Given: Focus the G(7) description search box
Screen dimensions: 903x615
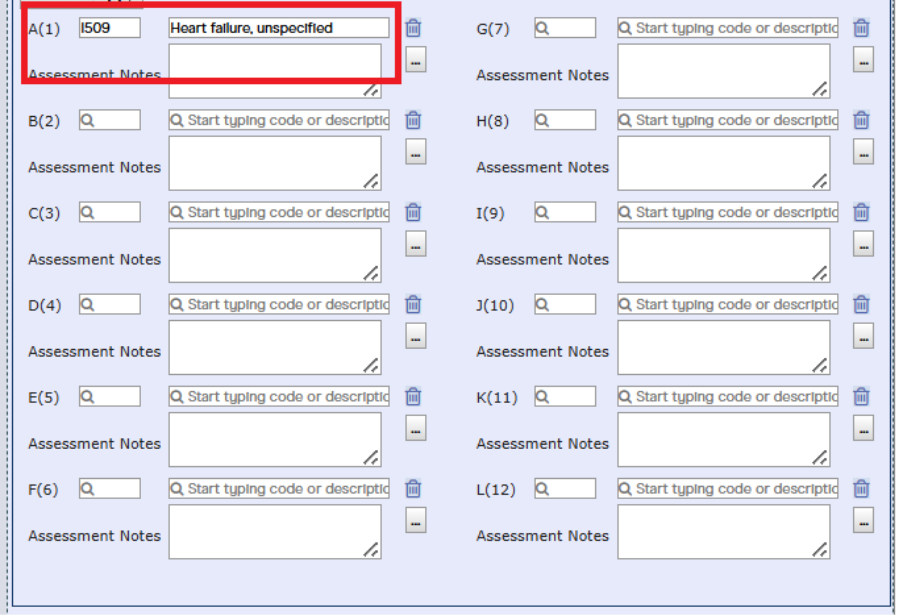Looking at the screenshot, I should 728,28.
